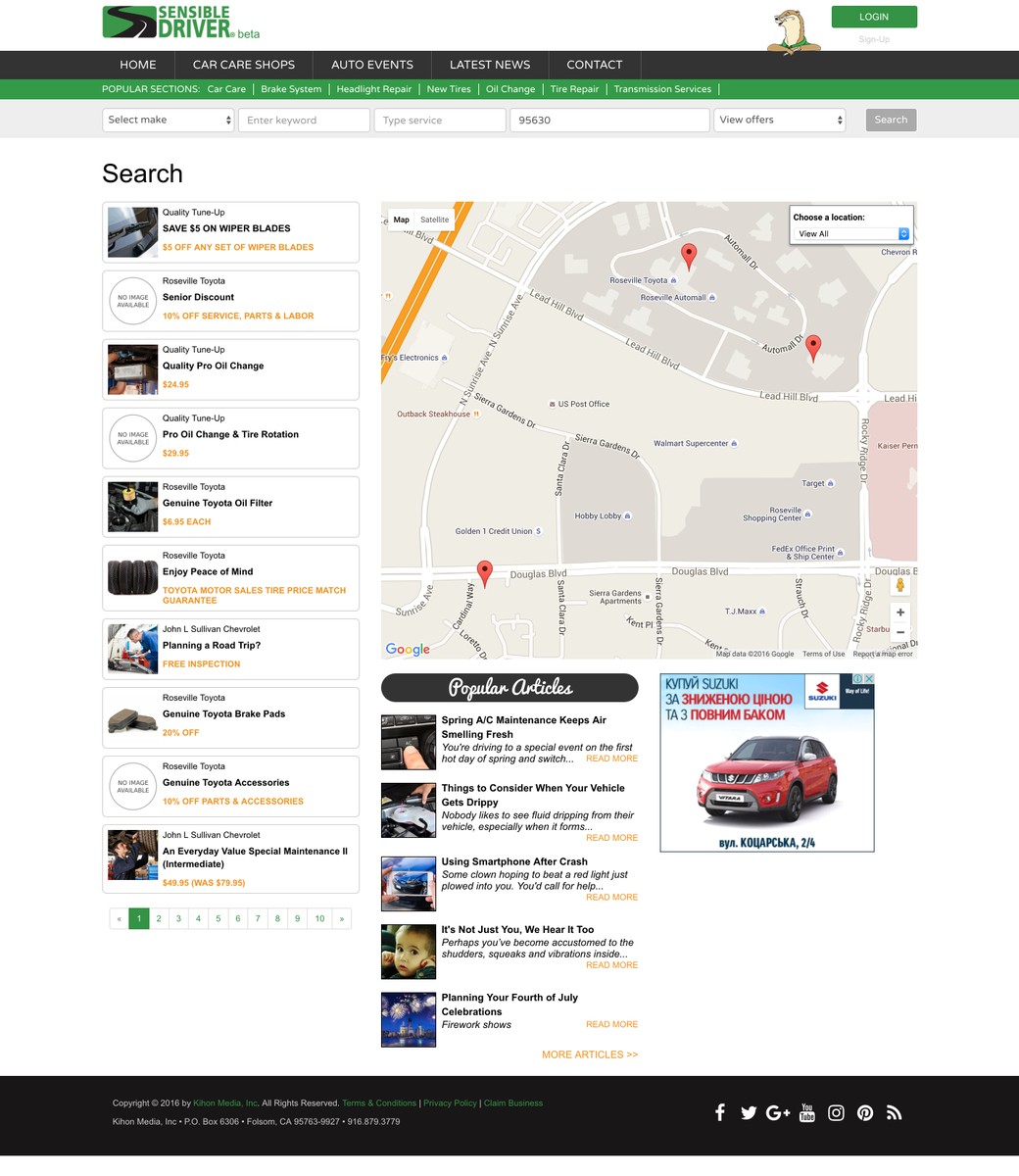Open the Facebook icon in footer
The width and height of the screenshot is (1019, 1176).
click(720, 1112)
